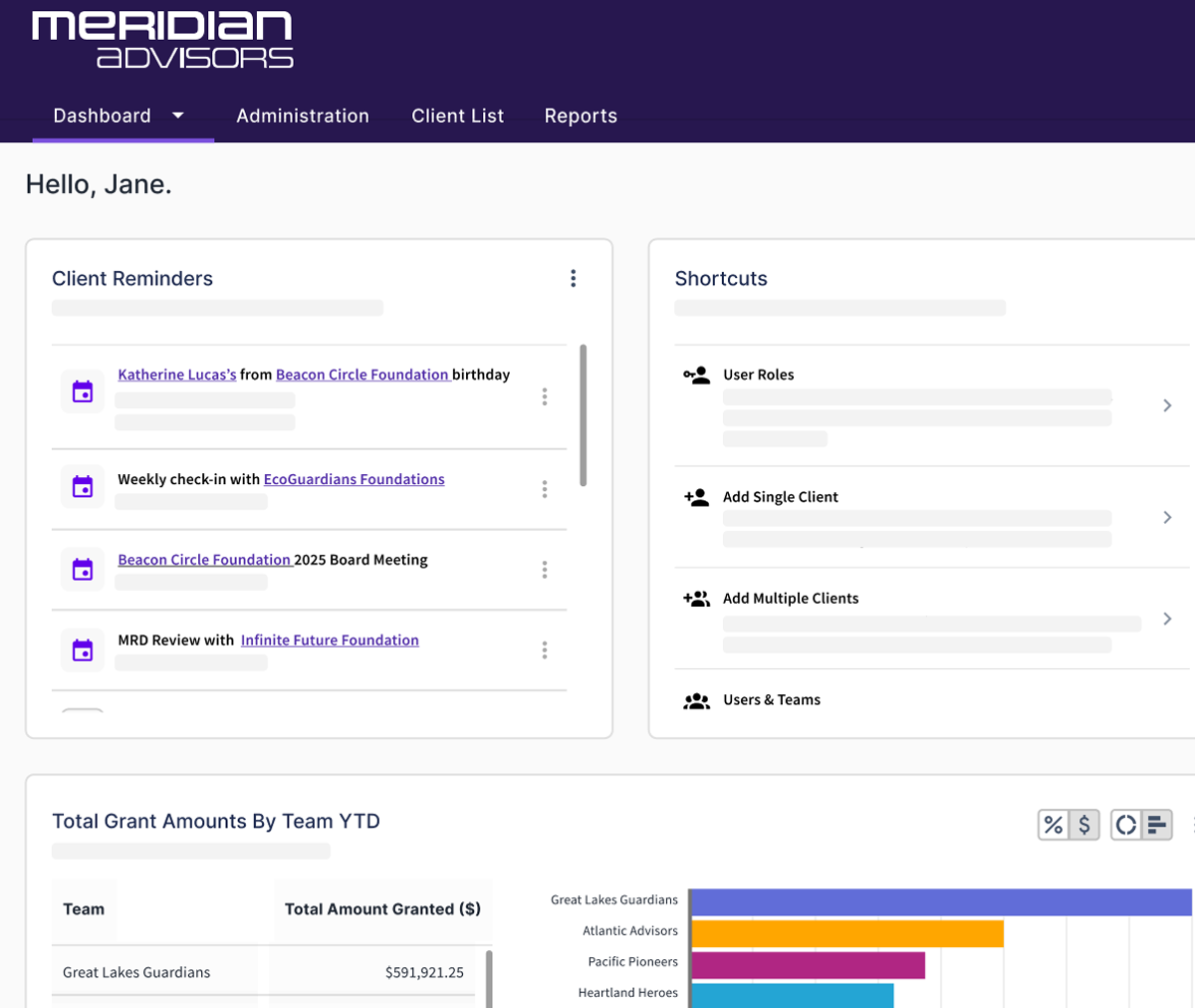Open Client Reminders card options menu
This screenshot has height=1008, width=1195.
(x=573, y=279)
